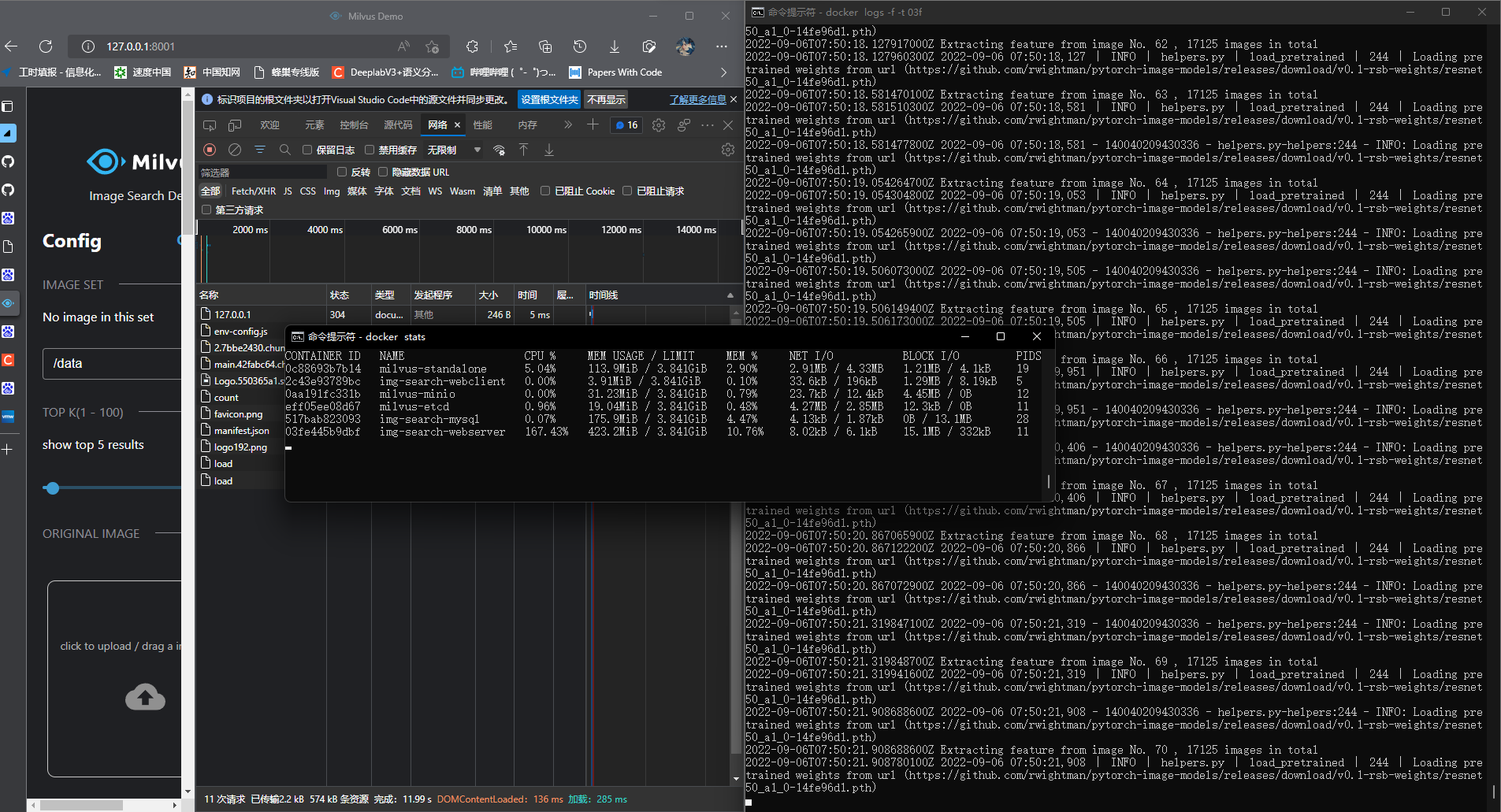Image resolution: width=1501 pixels, height=812 pixels.
Task: Expand the bookmarks bar overflow chevron
Action: (723, 72)
